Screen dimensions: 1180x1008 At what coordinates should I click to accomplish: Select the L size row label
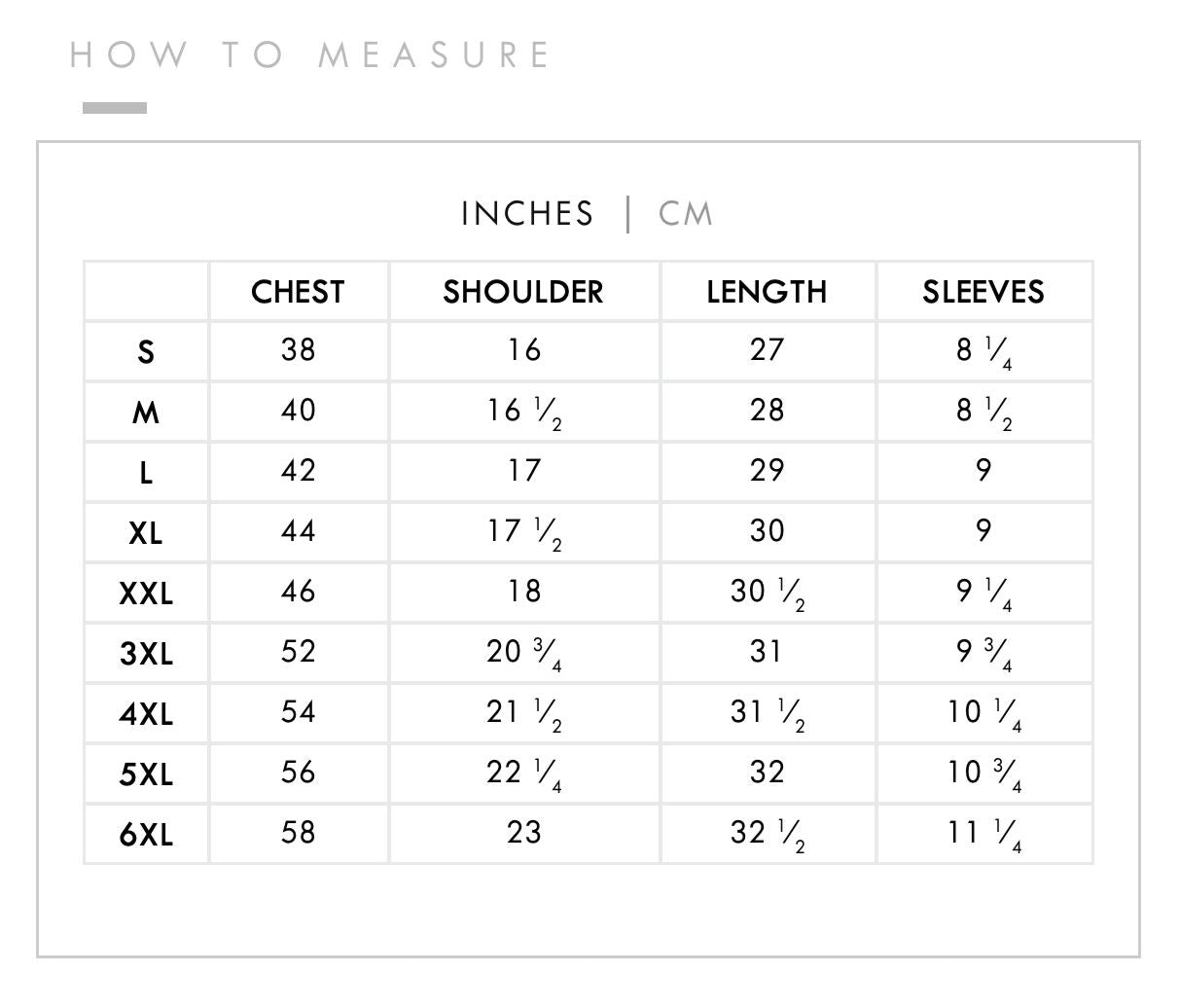click(x=146, y=473)
